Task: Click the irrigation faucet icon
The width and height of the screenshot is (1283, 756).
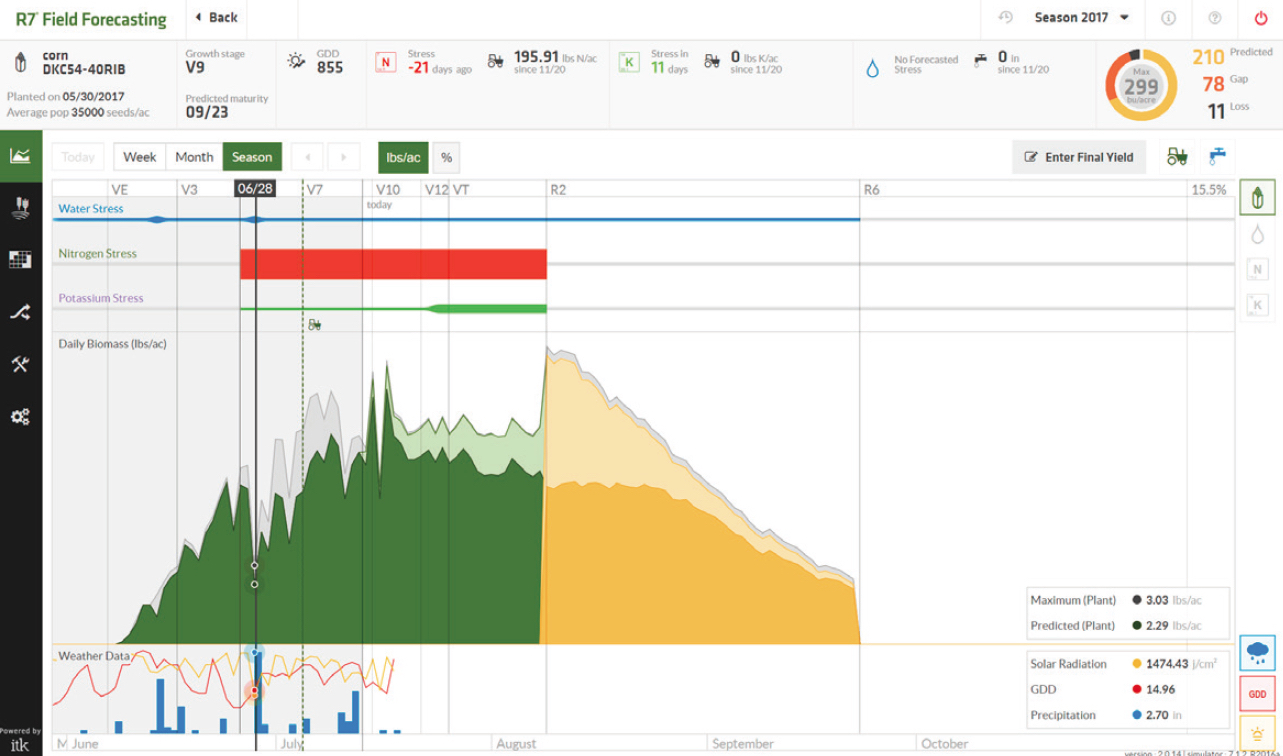Action: [x=1217, y=157]
